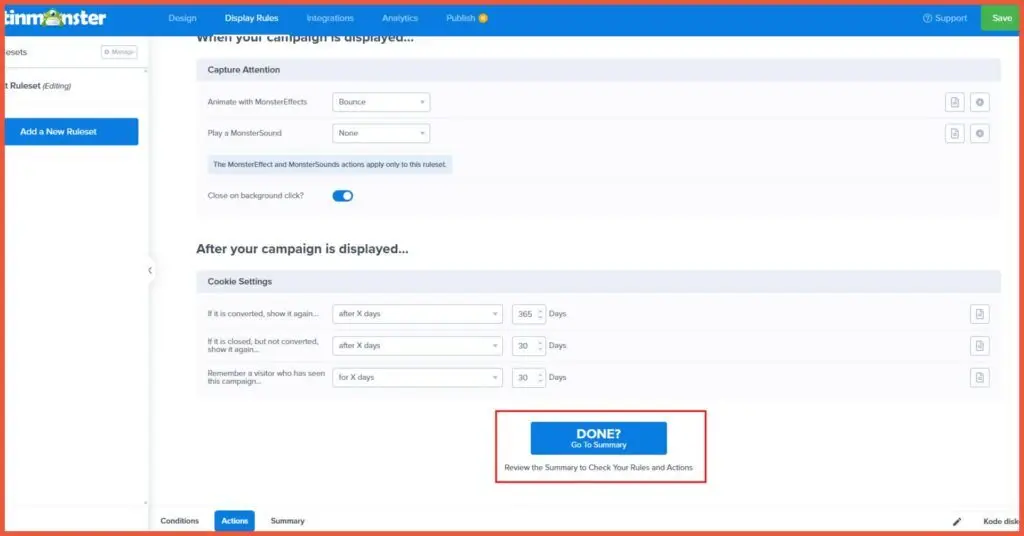Screen dimensions: 1024x536
Task: Click the document icon in the MonsterSound row
Action: [x=955, y=133]
